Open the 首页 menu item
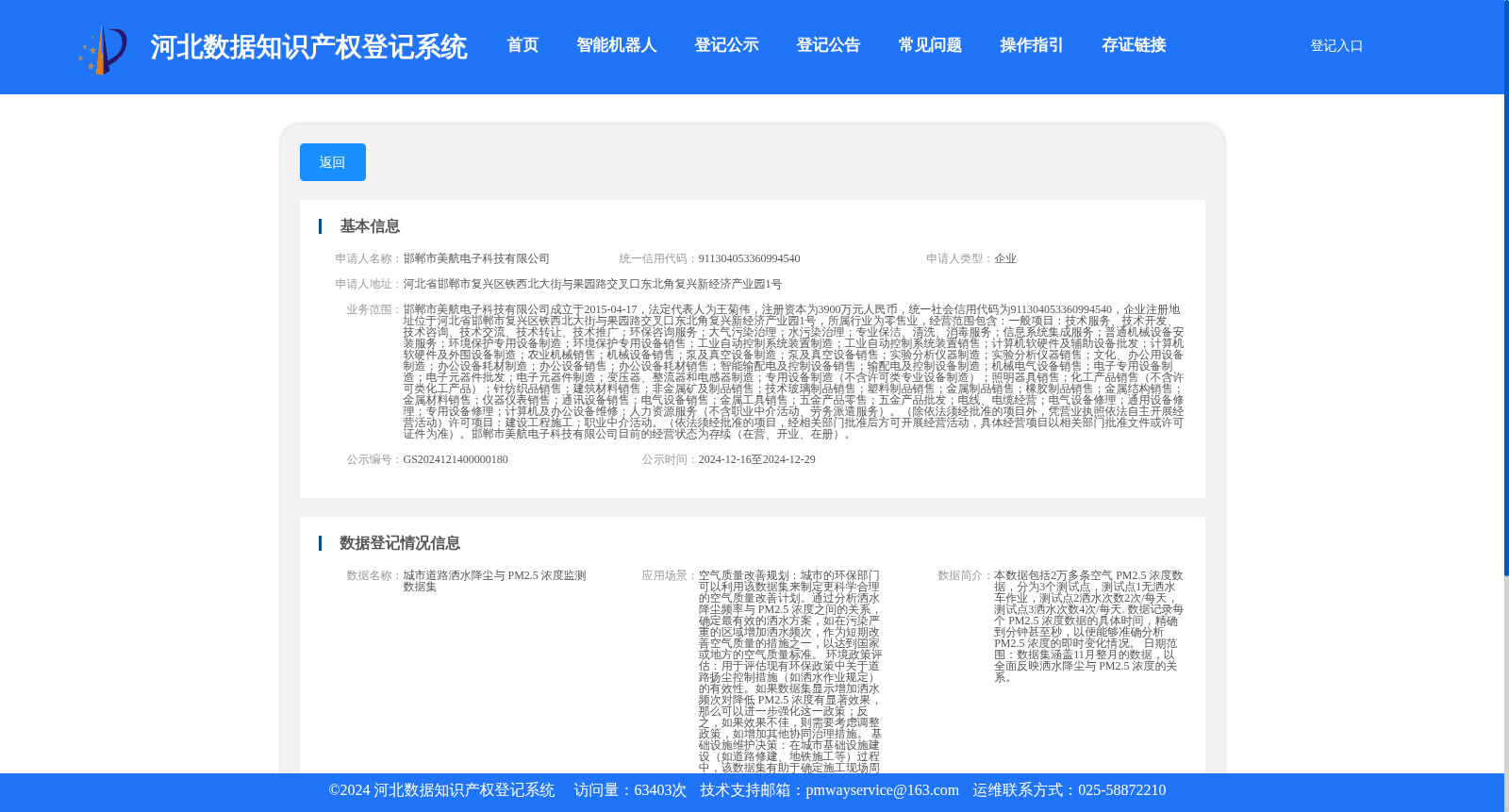 [x=522, y=45]
